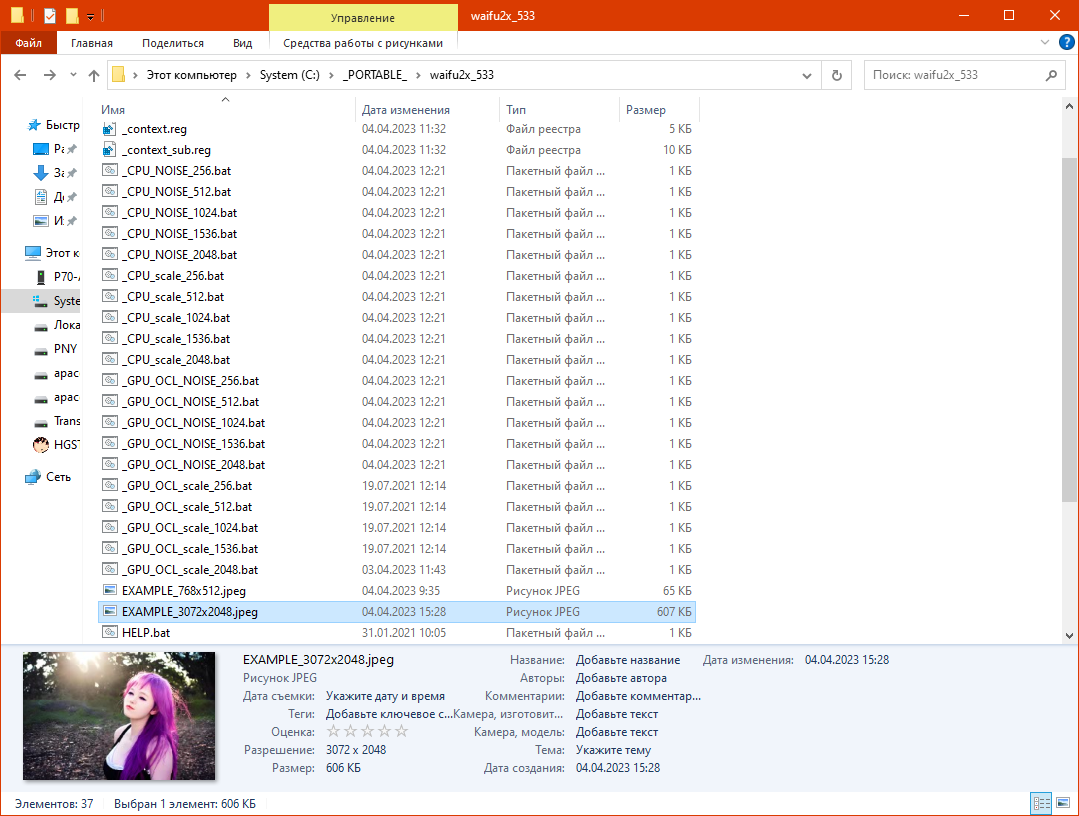
Task: Select _GPU_OCL_NOISE_256.bat file icon
Action: tap(109, 380)
